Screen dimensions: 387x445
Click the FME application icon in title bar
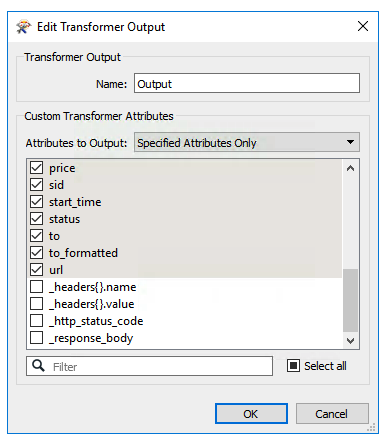[23, 27]
